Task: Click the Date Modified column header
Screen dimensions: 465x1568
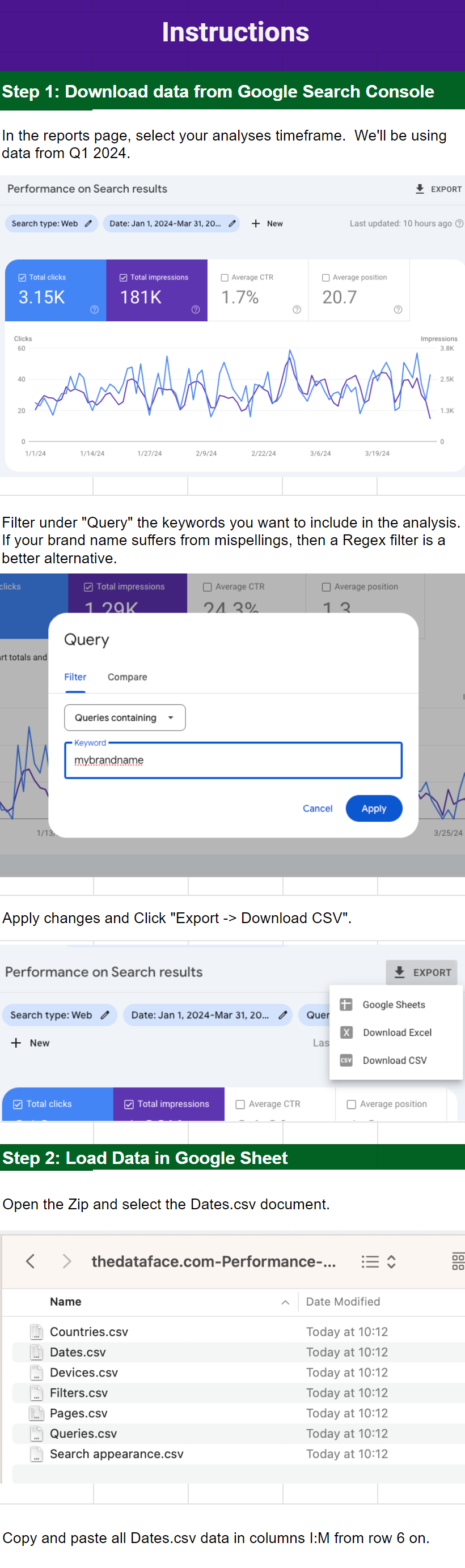Action: click(x=343, y=1302)
